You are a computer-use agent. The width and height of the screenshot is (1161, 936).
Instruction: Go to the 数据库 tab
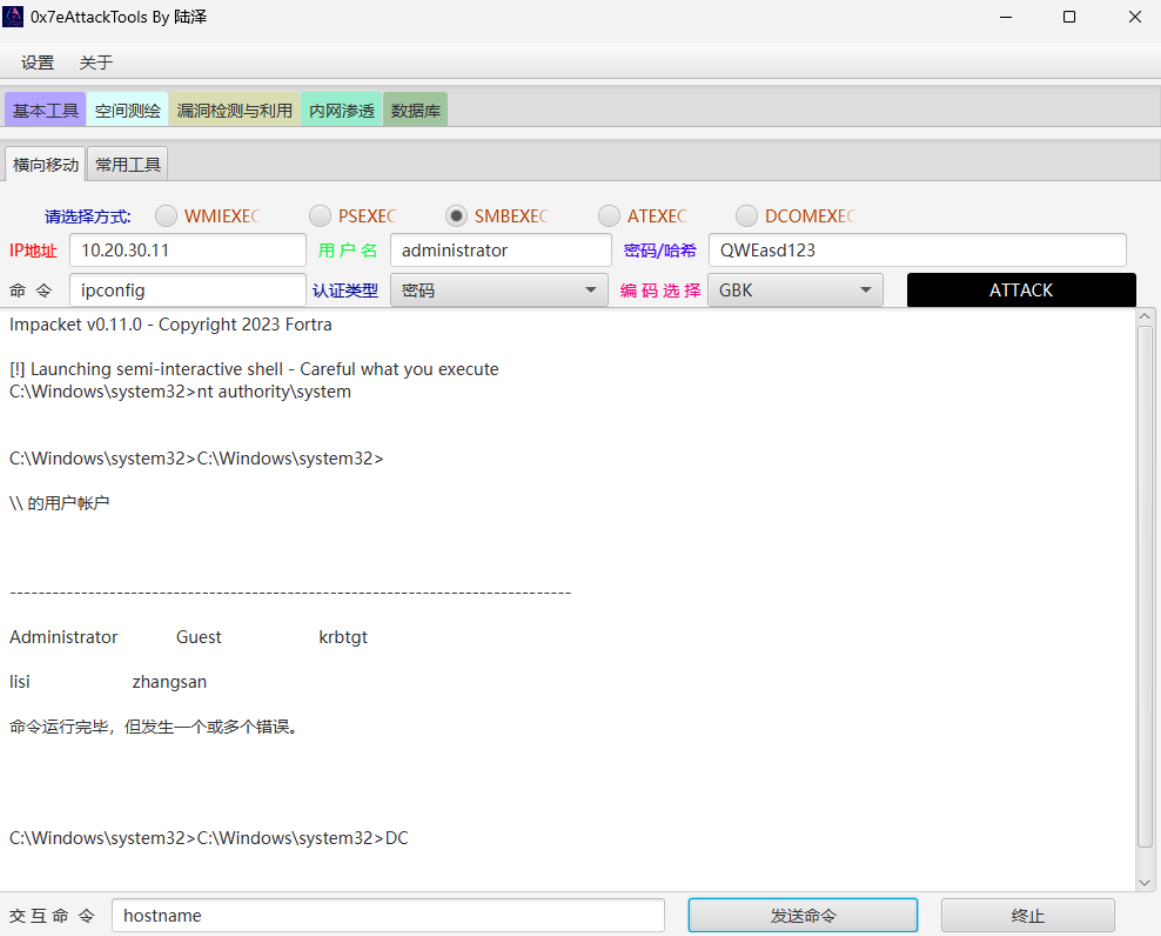click(415, 110)
